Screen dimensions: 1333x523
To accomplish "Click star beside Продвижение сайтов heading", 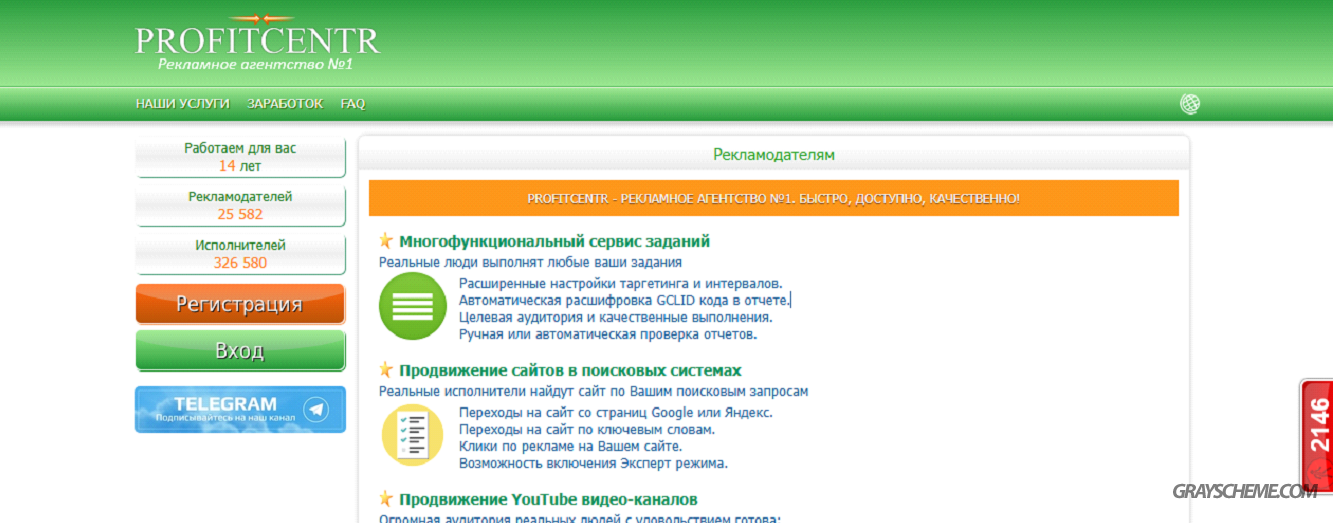I will pyautogui.click(x=386, y=370).
